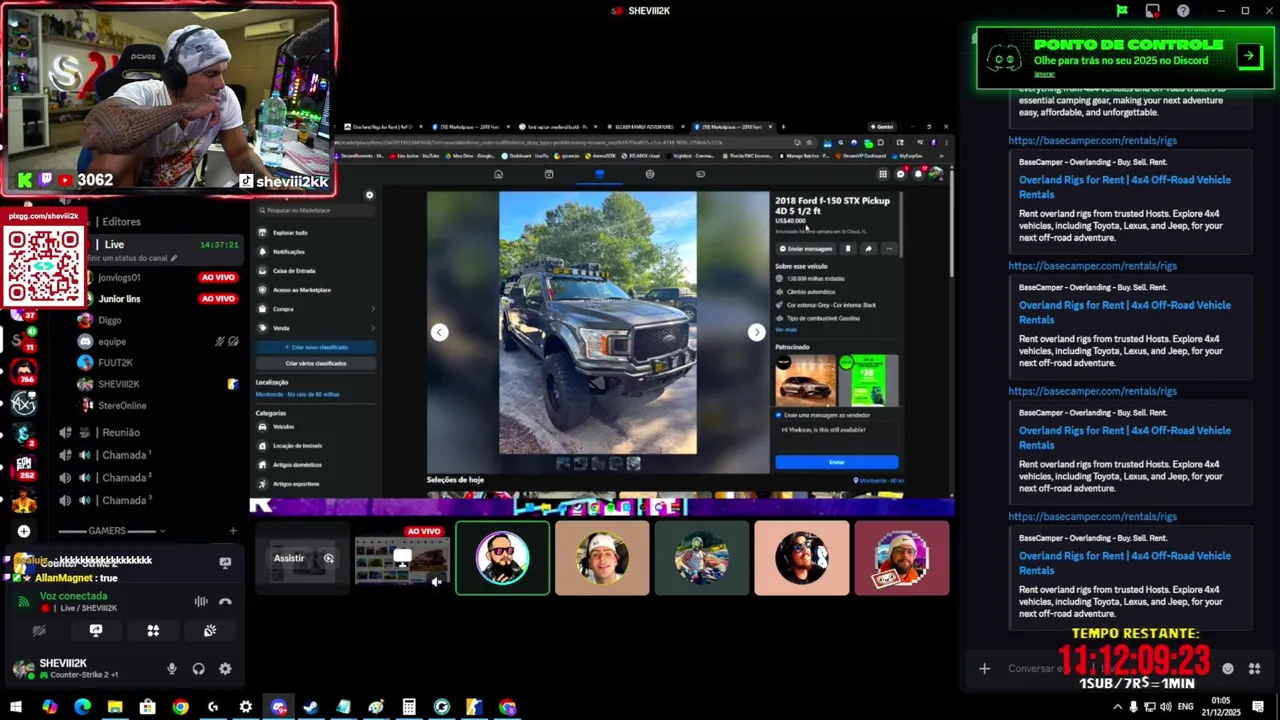This screenshot has width=1280, height=720.
Task: Open soundboard button in voice panel
Action: tap(210, 631)
